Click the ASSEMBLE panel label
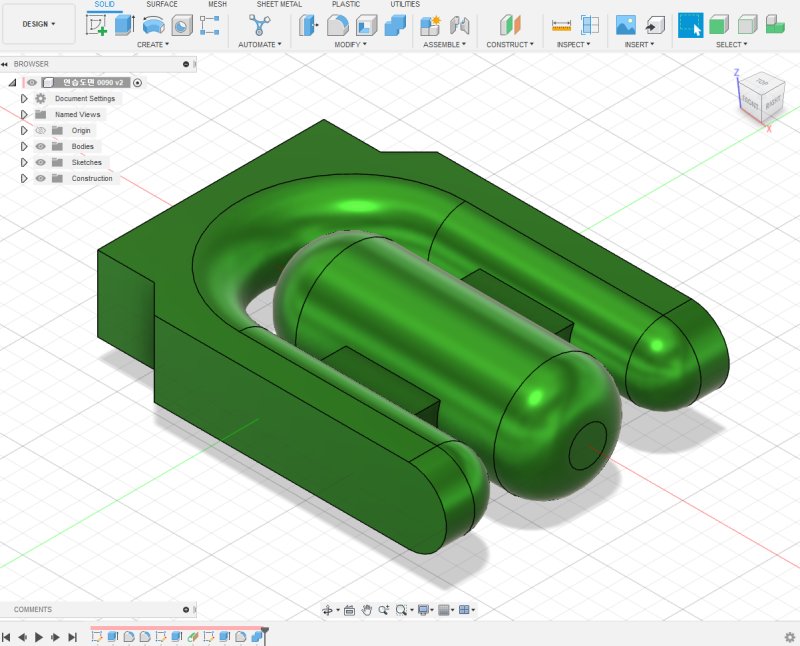 [442, 44]
